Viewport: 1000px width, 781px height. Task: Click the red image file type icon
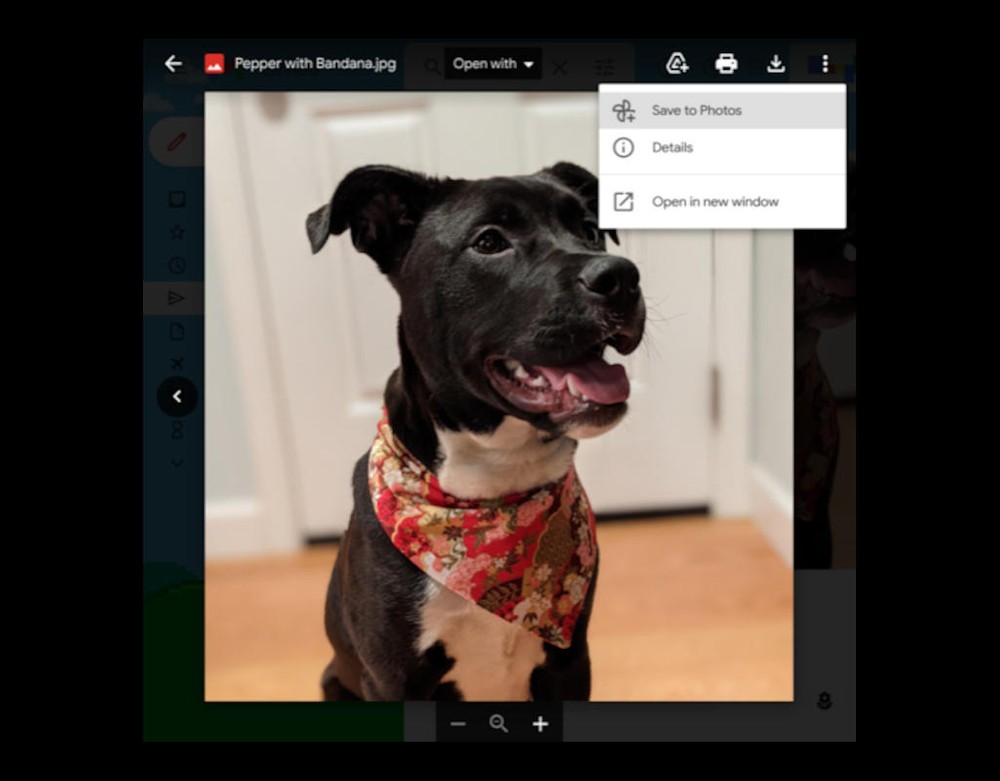pyautogui.click(x=214, y=64)
